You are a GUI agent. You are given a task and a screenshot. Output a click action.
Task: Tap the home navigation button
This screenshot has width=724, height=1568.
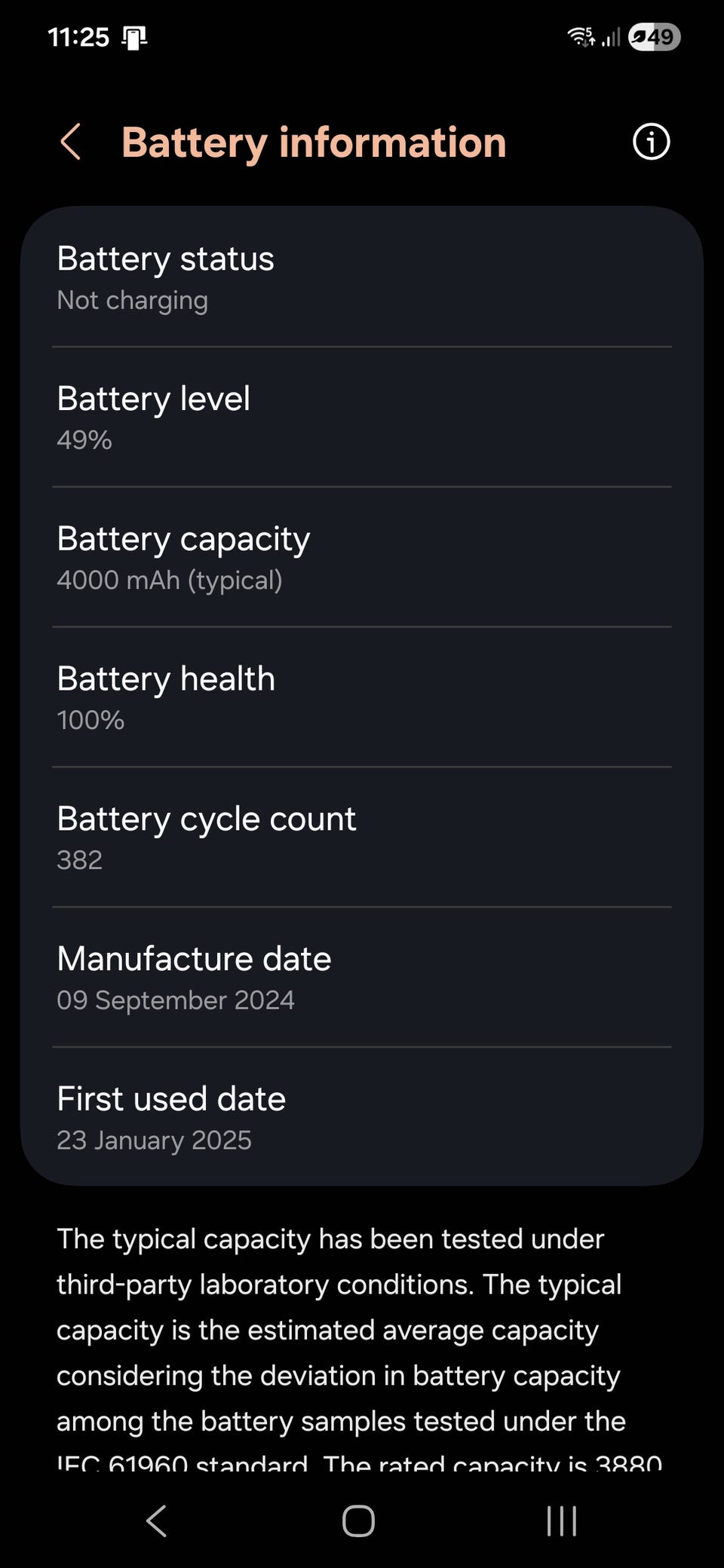358,1521
